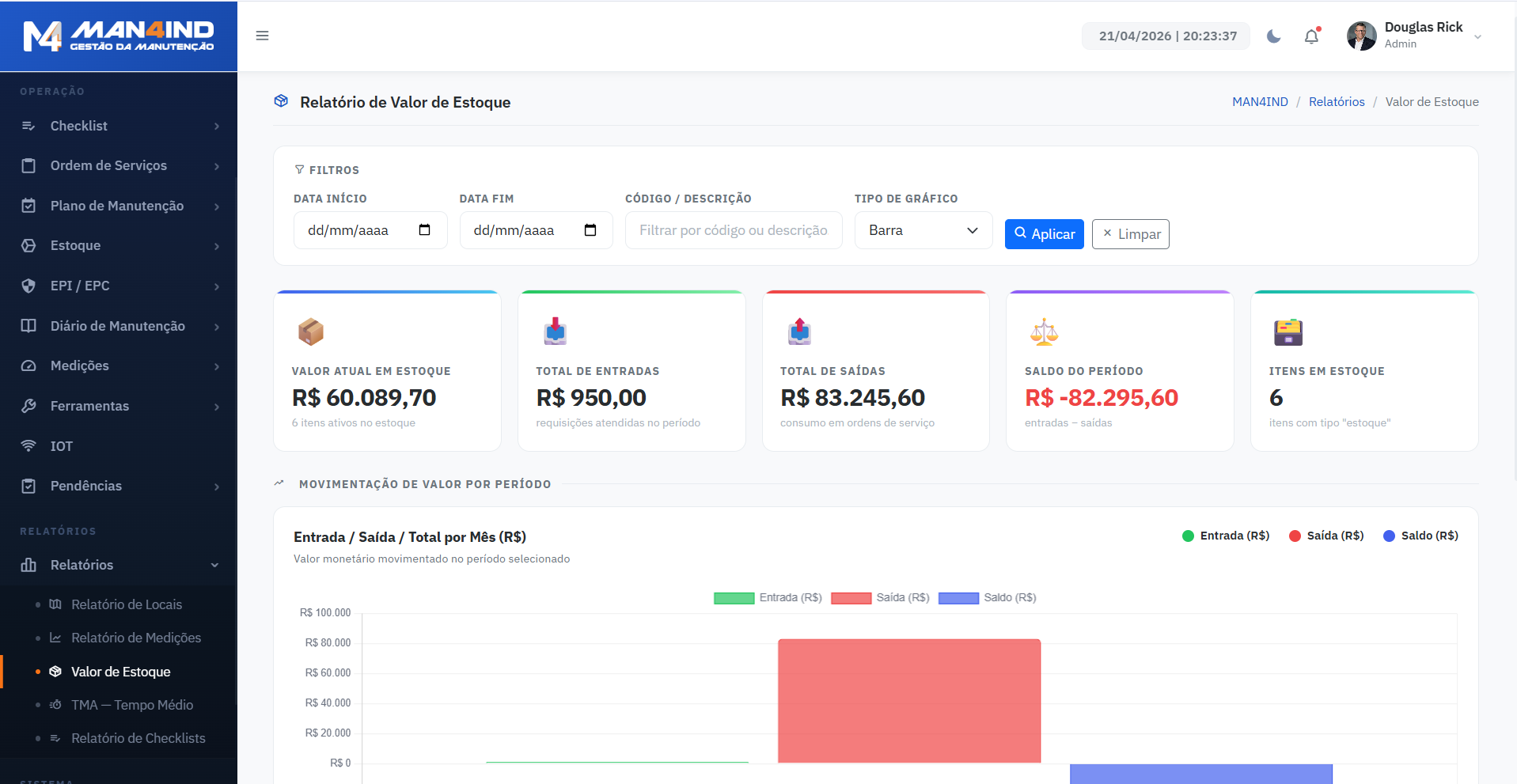Open the calendar picker for Data Fim
Viewport: 1517px width, 784px height.
[x=590, y=230]
